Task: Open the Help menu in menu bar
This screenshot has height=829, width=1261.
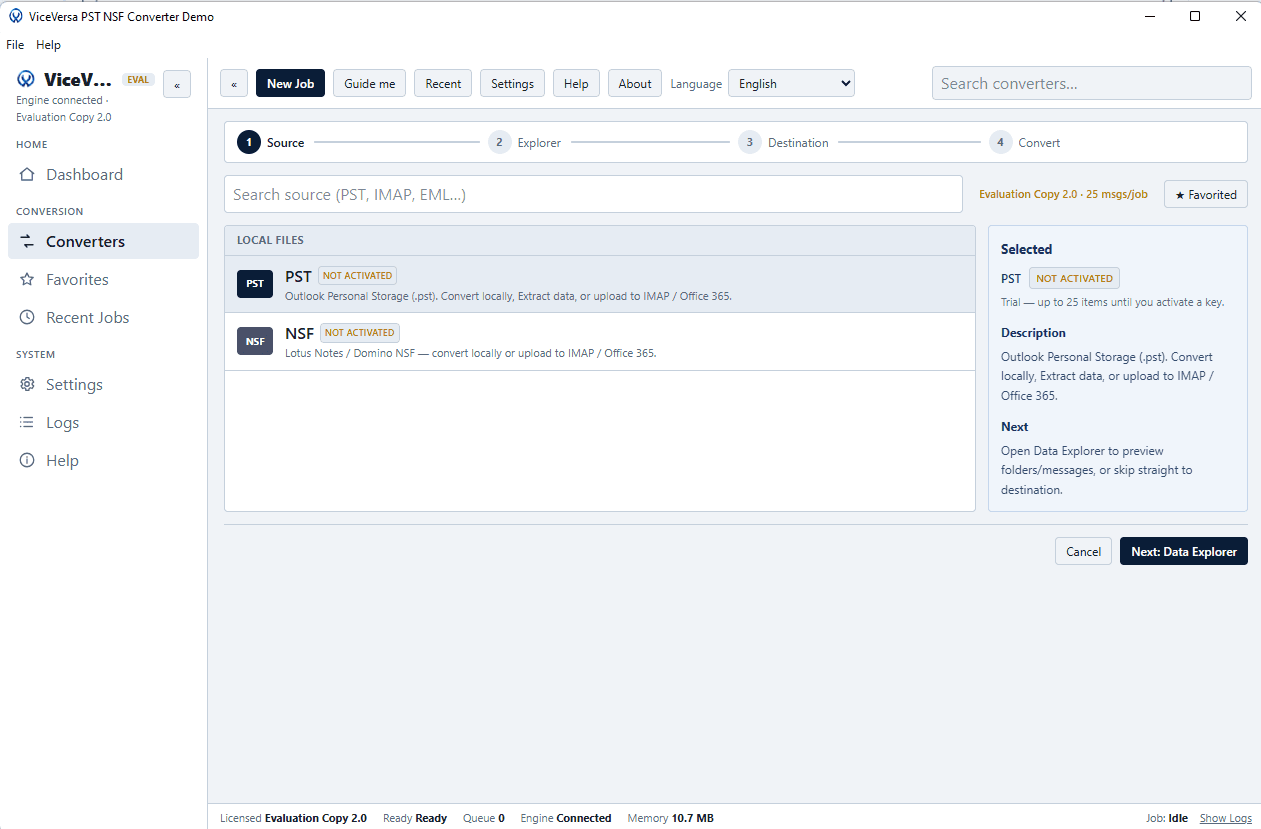Action: 48,45
